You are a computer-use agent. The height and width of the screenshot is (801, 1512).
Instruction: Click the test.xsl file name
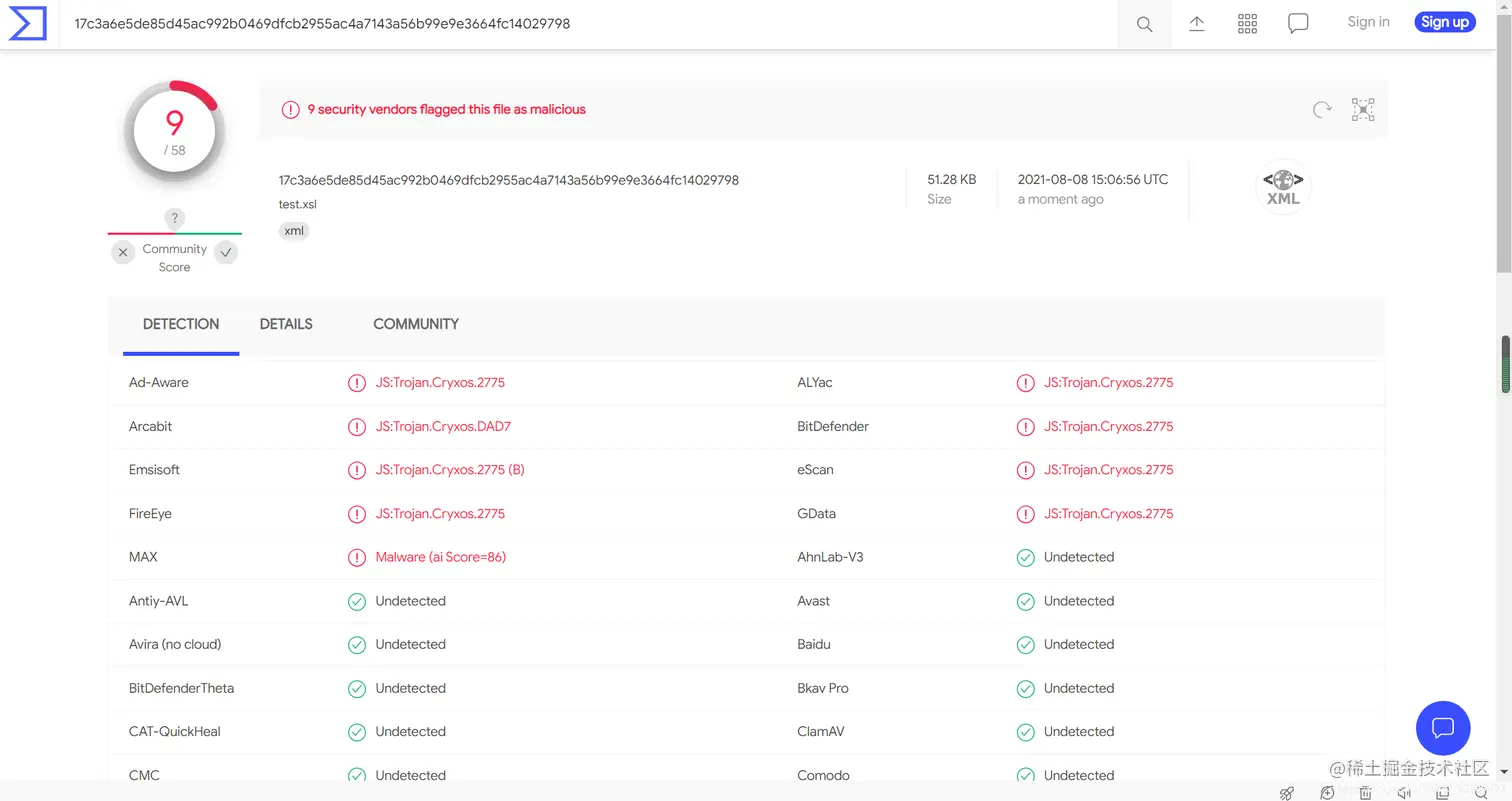[298, 204]
